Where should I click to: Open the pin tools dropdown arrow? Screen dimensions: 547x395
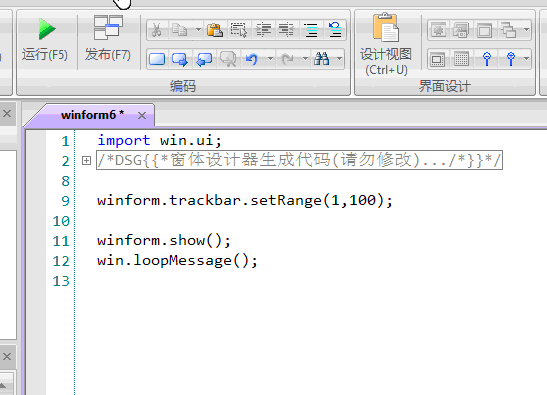pyautogui.click(x=526, y=59)
